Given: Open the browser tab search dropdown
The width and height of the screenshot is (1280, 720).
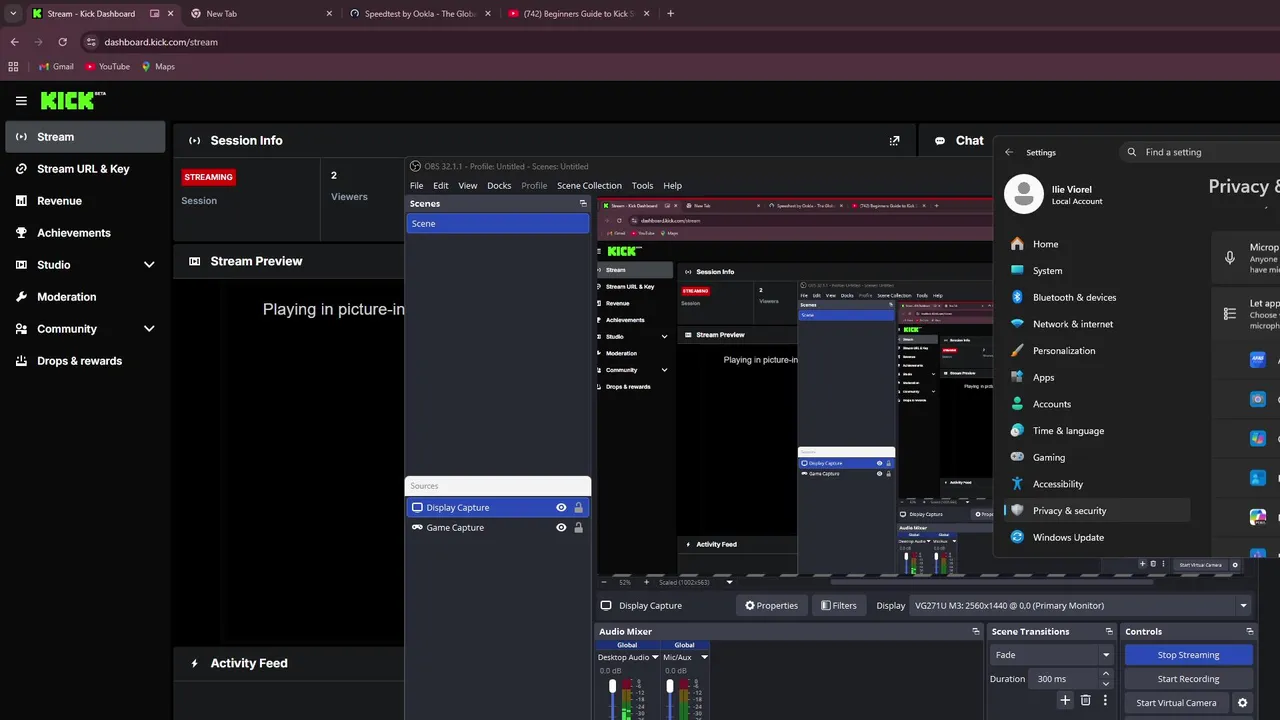Looking at the screenshot, I should click(x=13, y=14).
